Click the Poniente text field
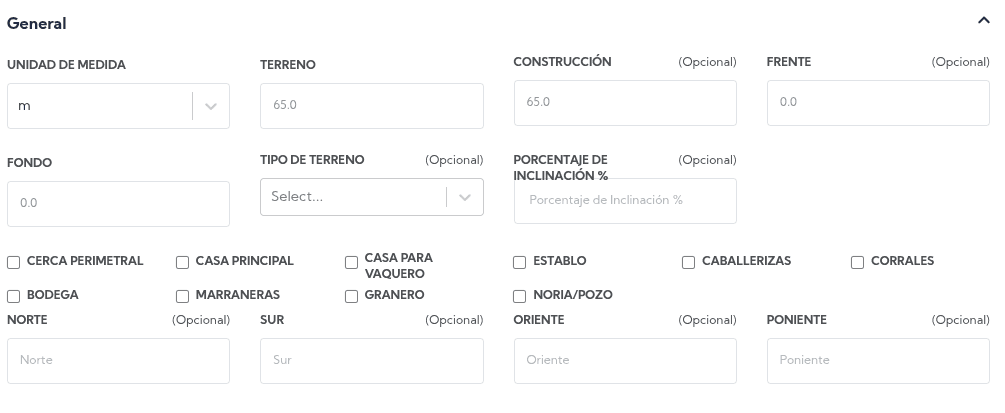 (877, 360)
